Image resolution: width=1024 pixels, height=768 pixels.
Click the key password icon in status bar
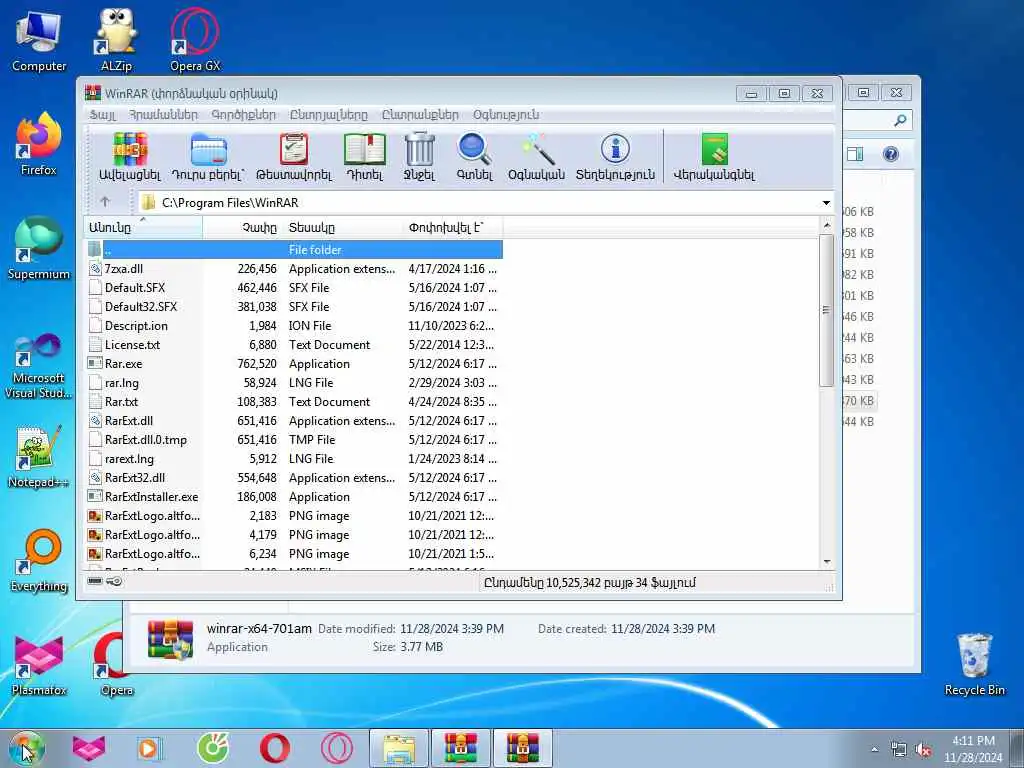click(x=114, y=581)
